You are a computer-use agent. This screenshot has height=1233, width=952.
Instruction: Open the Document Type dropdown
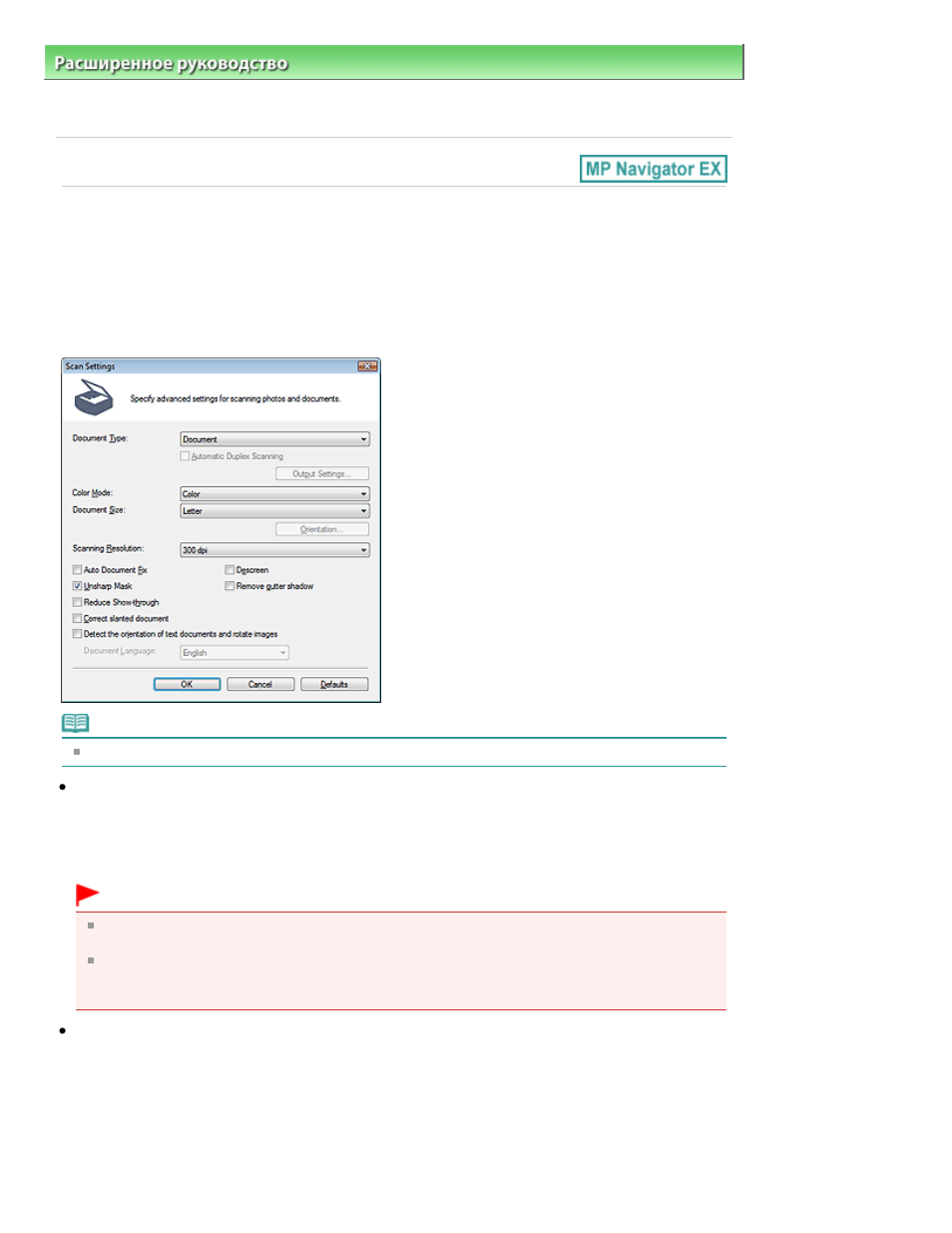click(274, 439)
